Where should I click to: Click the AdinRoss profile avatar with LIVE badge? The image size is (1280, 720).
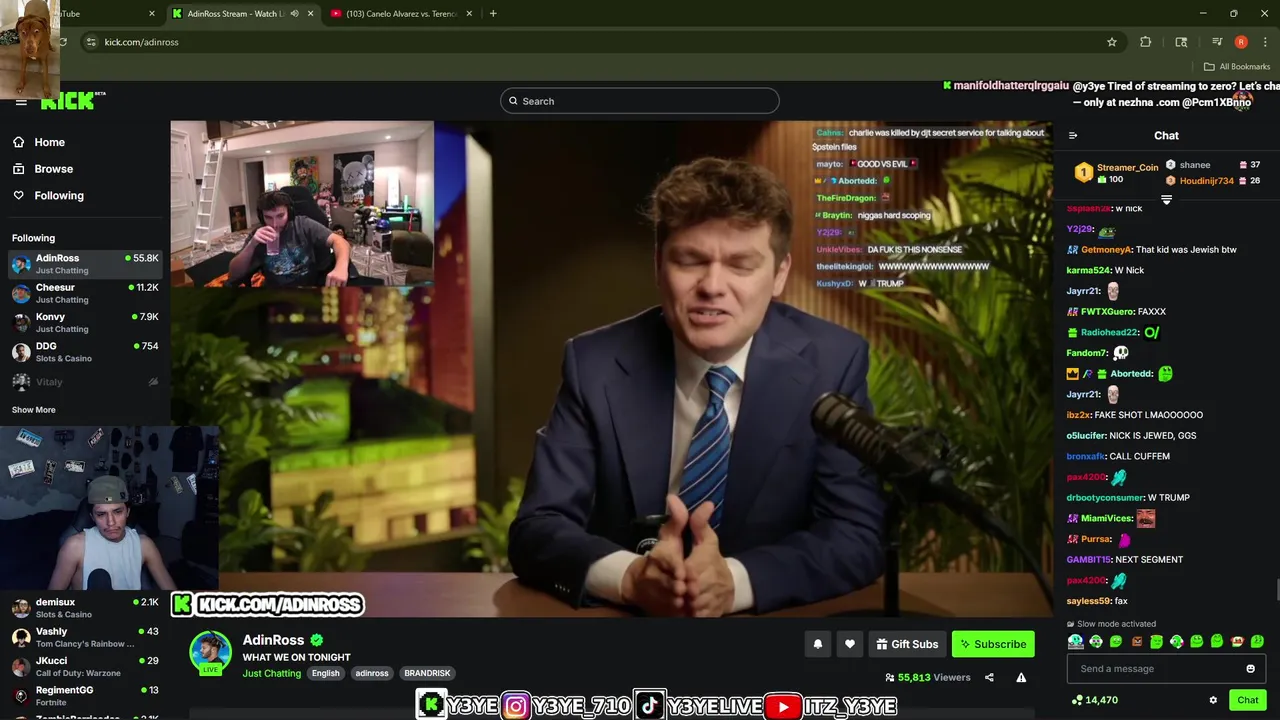pos(210,653)
